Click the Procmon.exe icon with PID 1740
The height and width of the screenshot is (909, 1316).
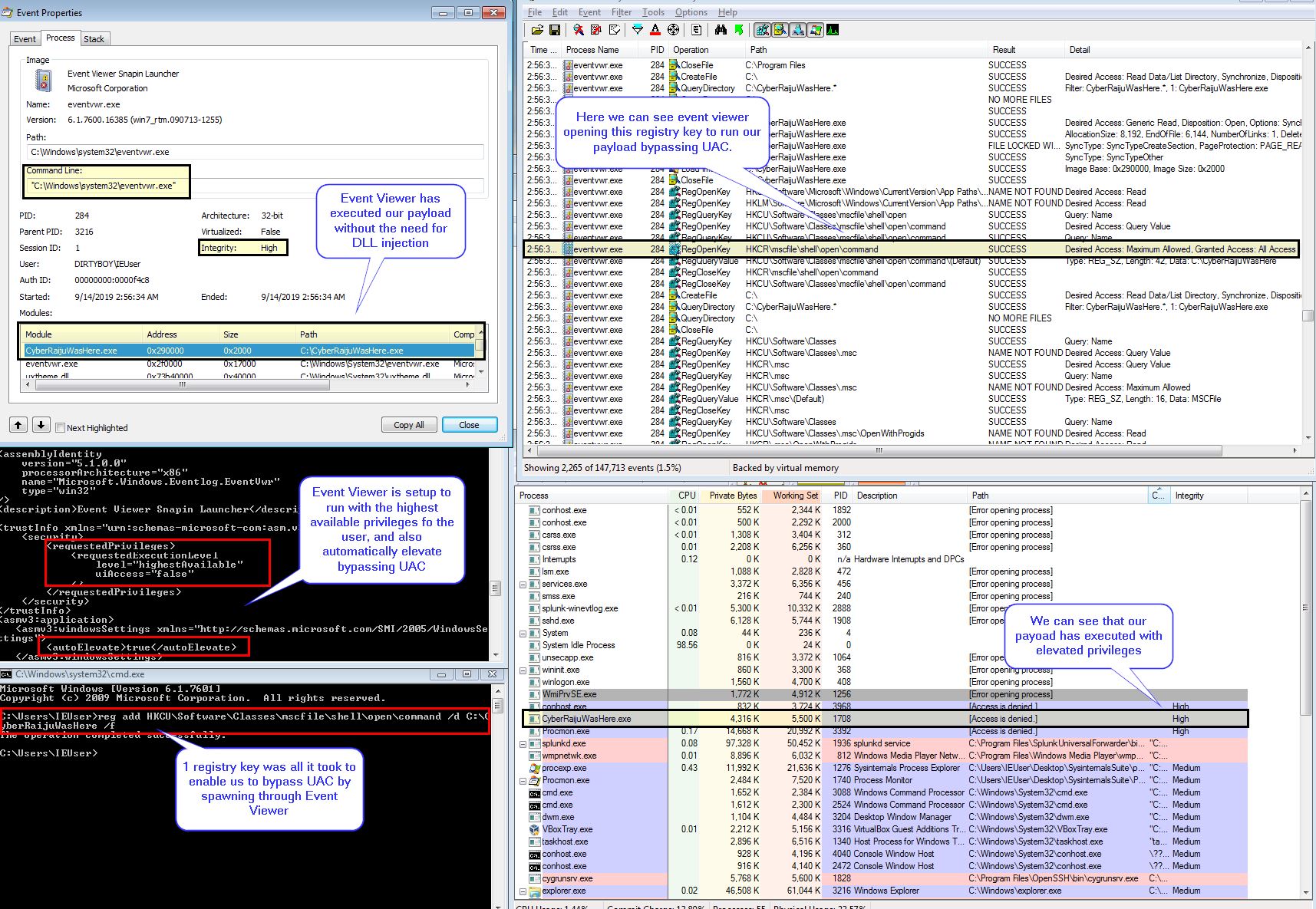point(534,780)
